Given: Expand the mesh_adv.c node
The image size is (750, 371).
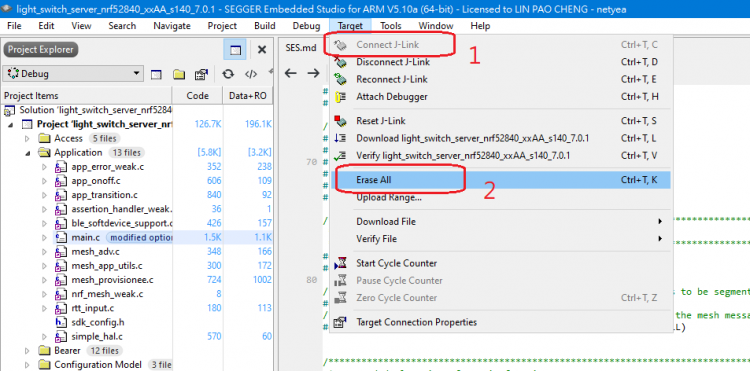Looking at the screenshot, I should point(44,252).
